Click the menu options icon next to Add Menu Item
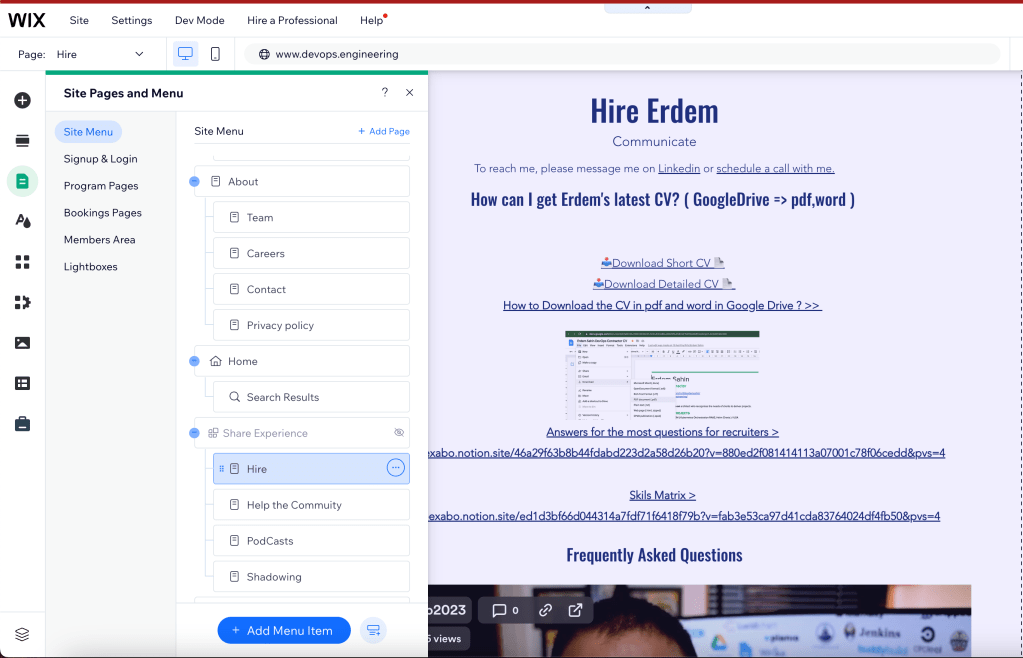 (373, 631)
